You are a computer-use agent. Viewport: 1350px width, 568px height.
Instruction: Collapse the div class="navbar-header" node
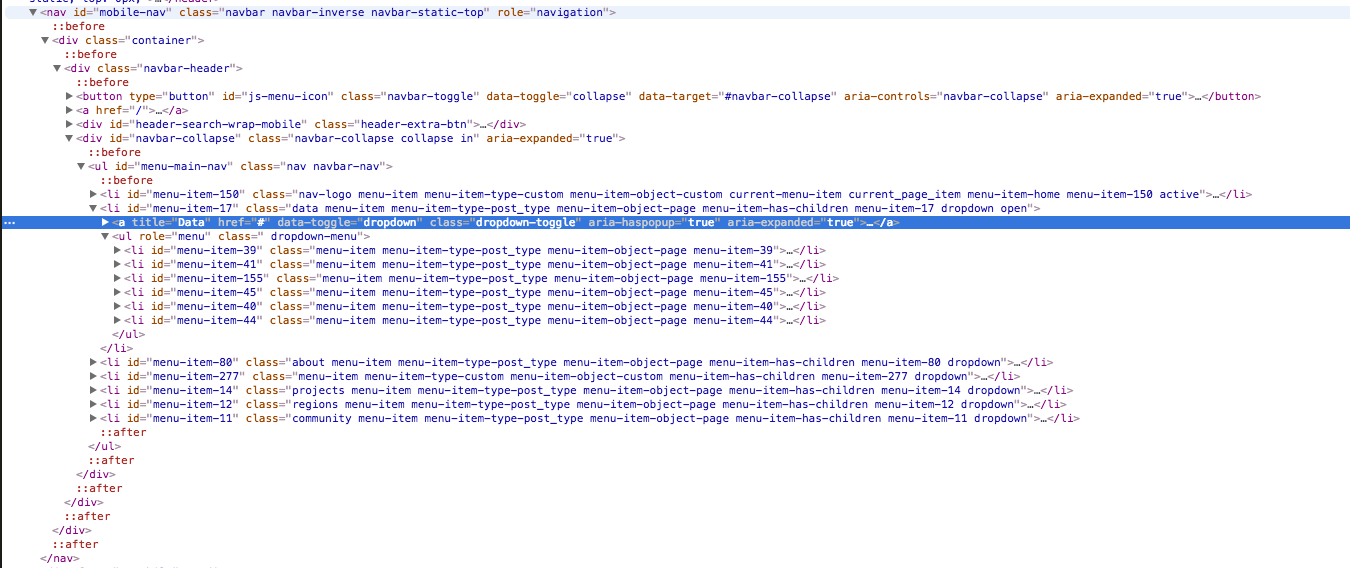pyautogui.click(x=57, y=69)
